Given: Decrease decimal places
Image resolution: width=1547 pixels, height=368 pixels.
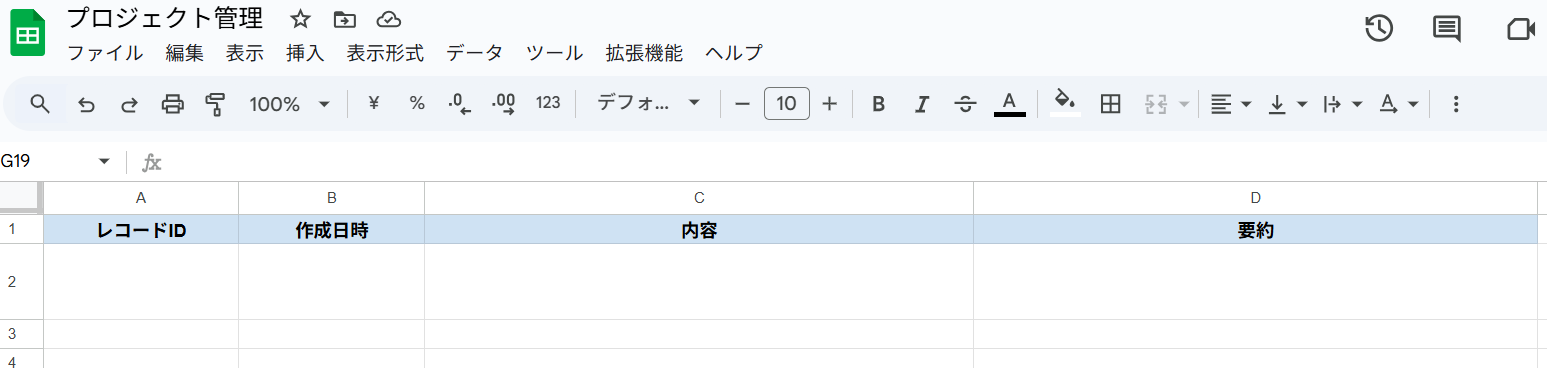Looking at the screenshot, I should tap(460, 104).
